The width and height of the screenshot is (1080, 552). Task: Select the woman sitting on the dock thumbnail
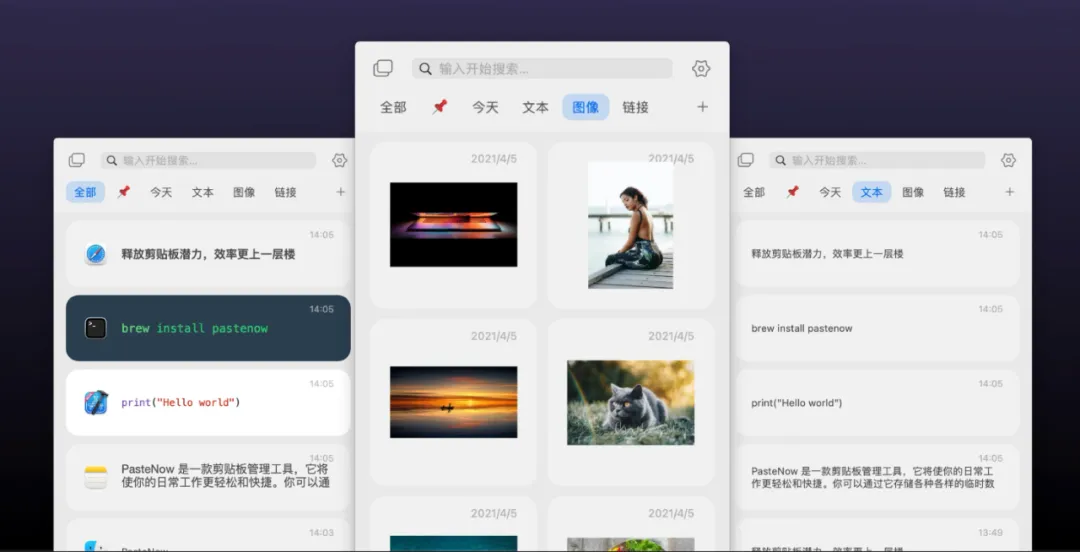coord(630,225)
